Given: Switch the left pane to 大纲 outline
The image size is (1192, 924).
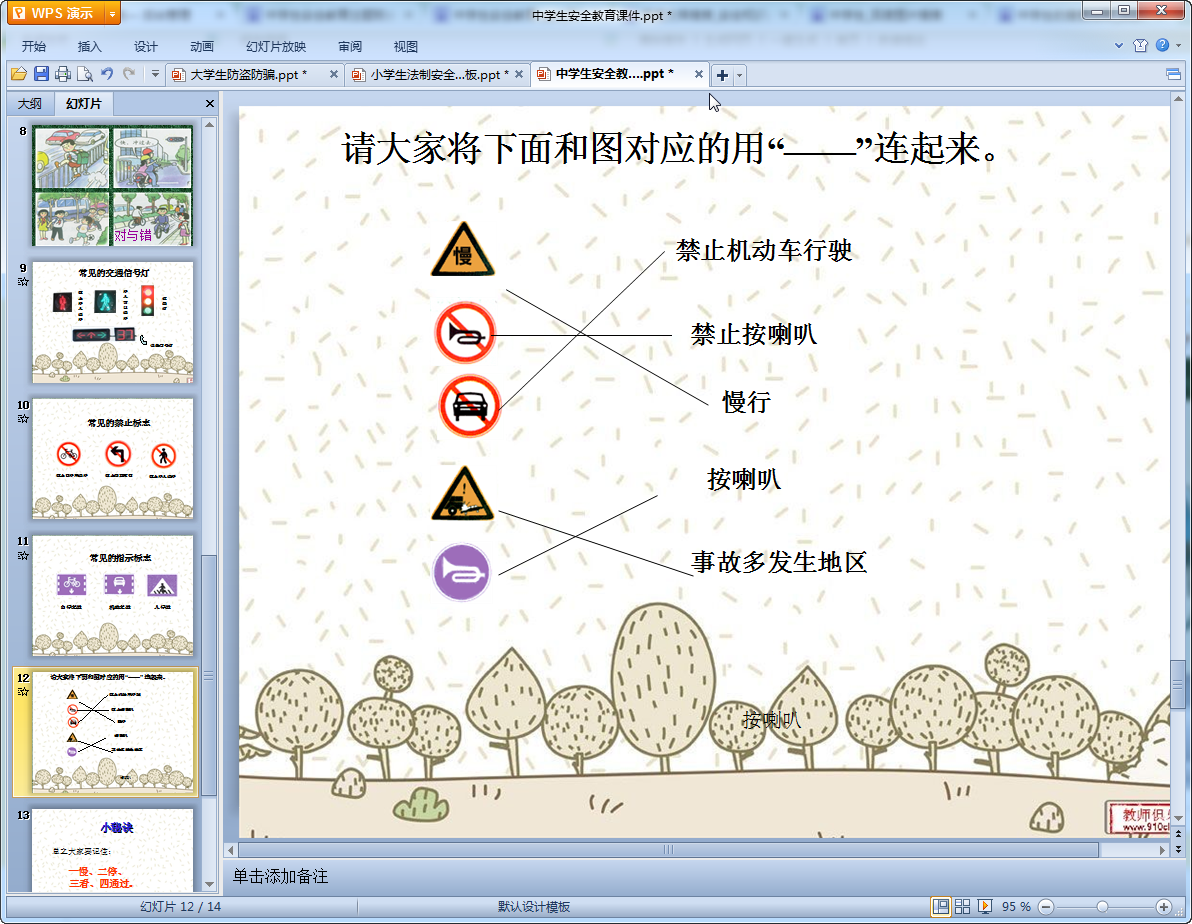Looking at the screenshot, I should [30, 103].
